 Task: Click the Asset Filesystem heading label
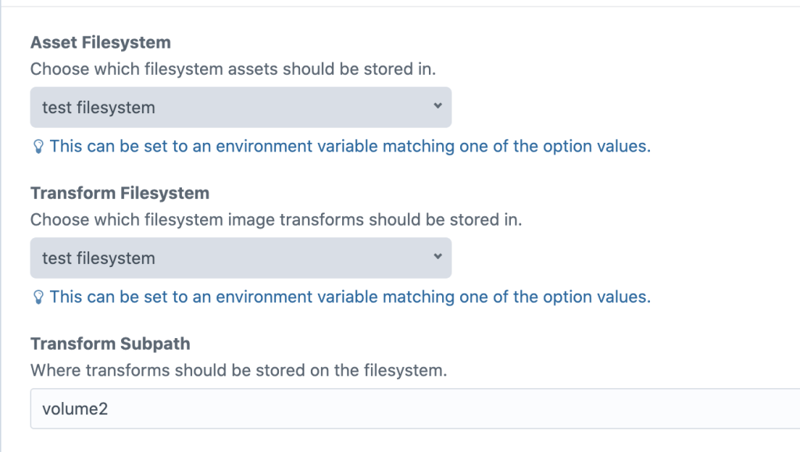pyautogui.click(x=100, y=43)
